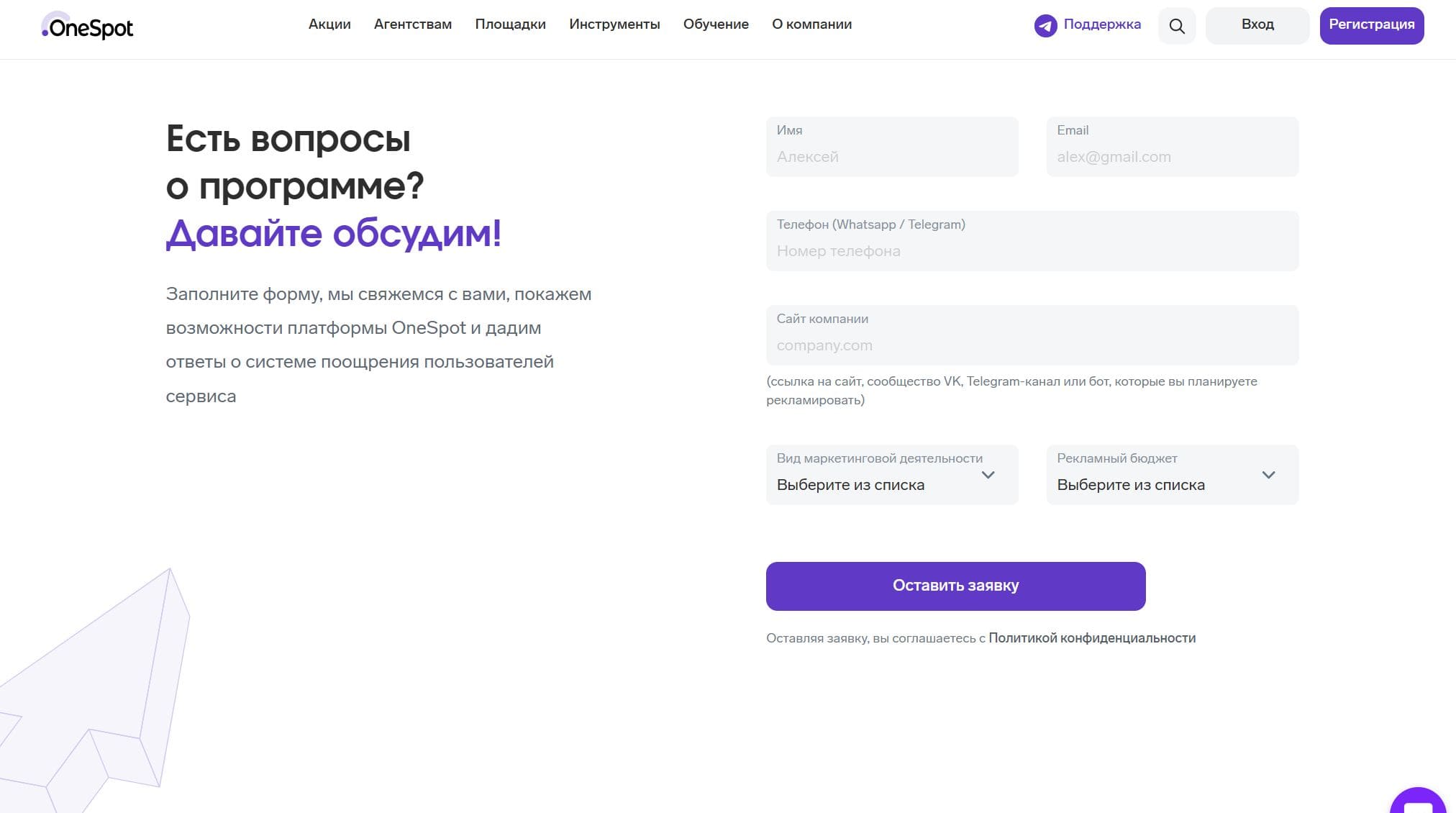The image size is (1456, 813).
Task: Open the 'Инструменты' menu
Action: coord(614,24)
